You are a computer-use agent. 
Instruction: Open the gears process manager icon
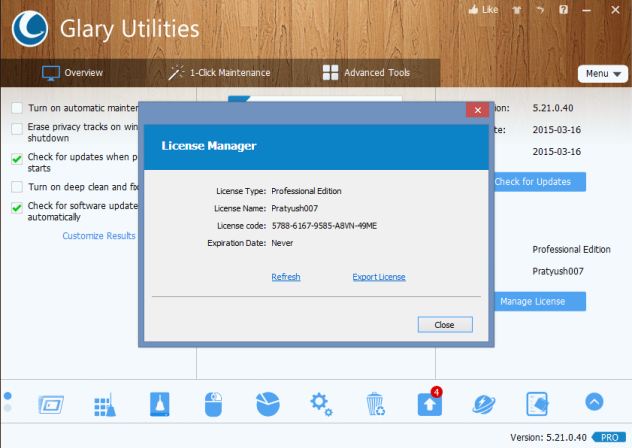321,404
